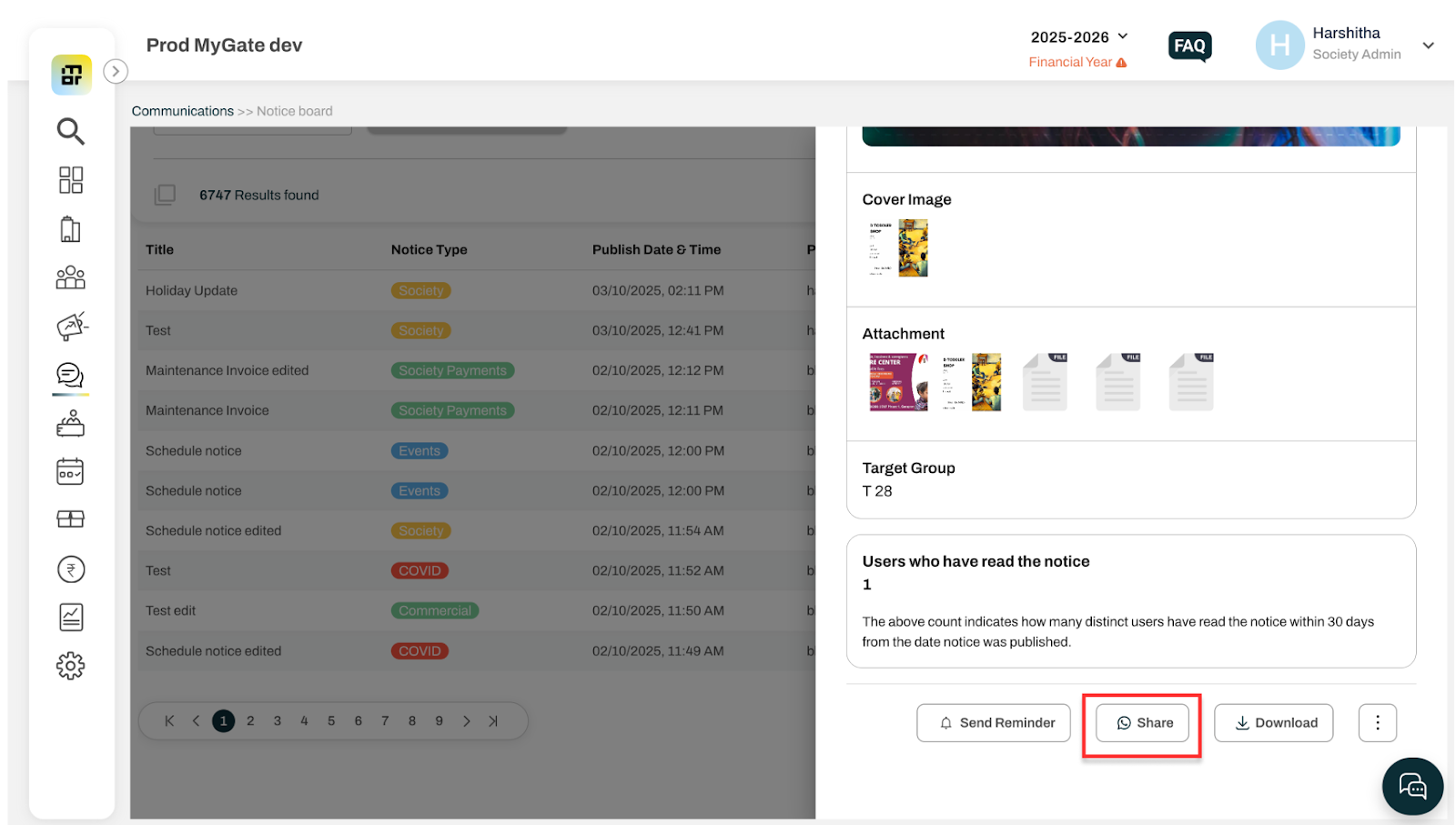Toggle the select-all checkbox near results count

(165, 195)
